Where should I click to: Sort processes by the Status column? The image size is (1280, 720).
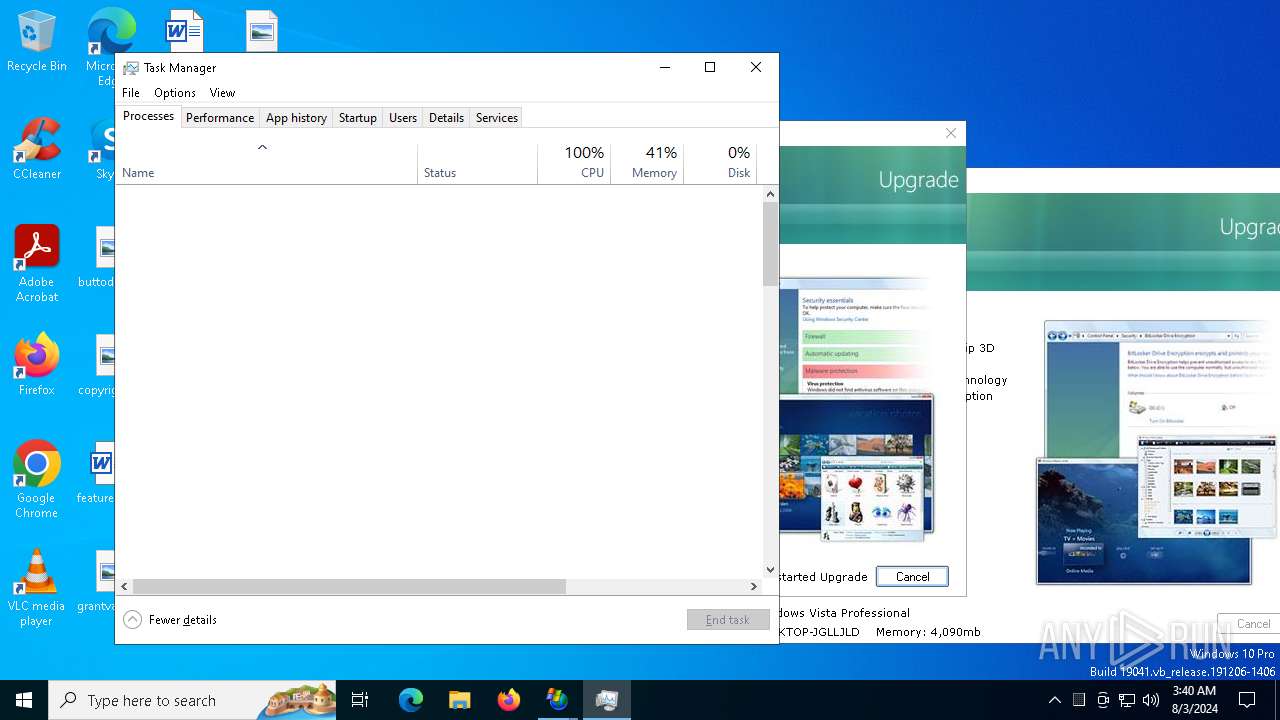[477, 164]
